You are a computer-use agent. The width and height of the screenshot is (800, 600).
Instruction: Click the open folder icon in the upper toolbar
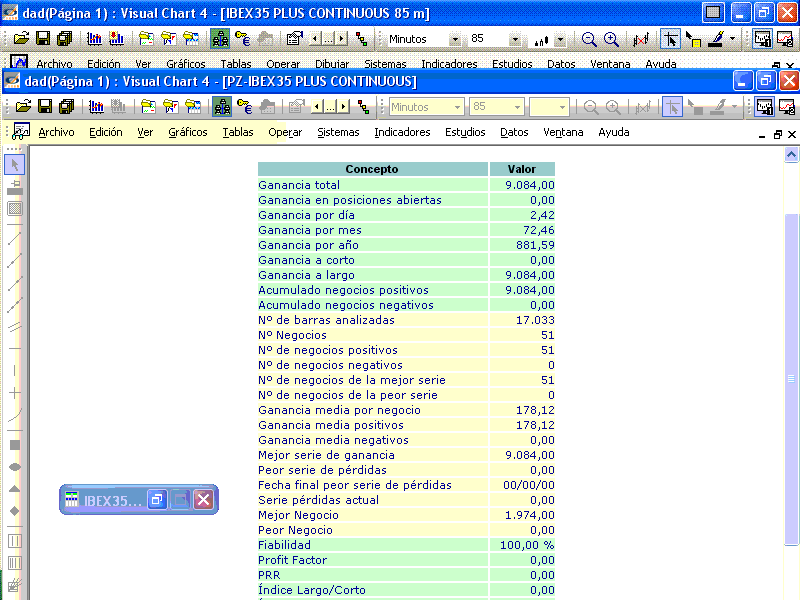pyautogui.click(x=21, y=38)
